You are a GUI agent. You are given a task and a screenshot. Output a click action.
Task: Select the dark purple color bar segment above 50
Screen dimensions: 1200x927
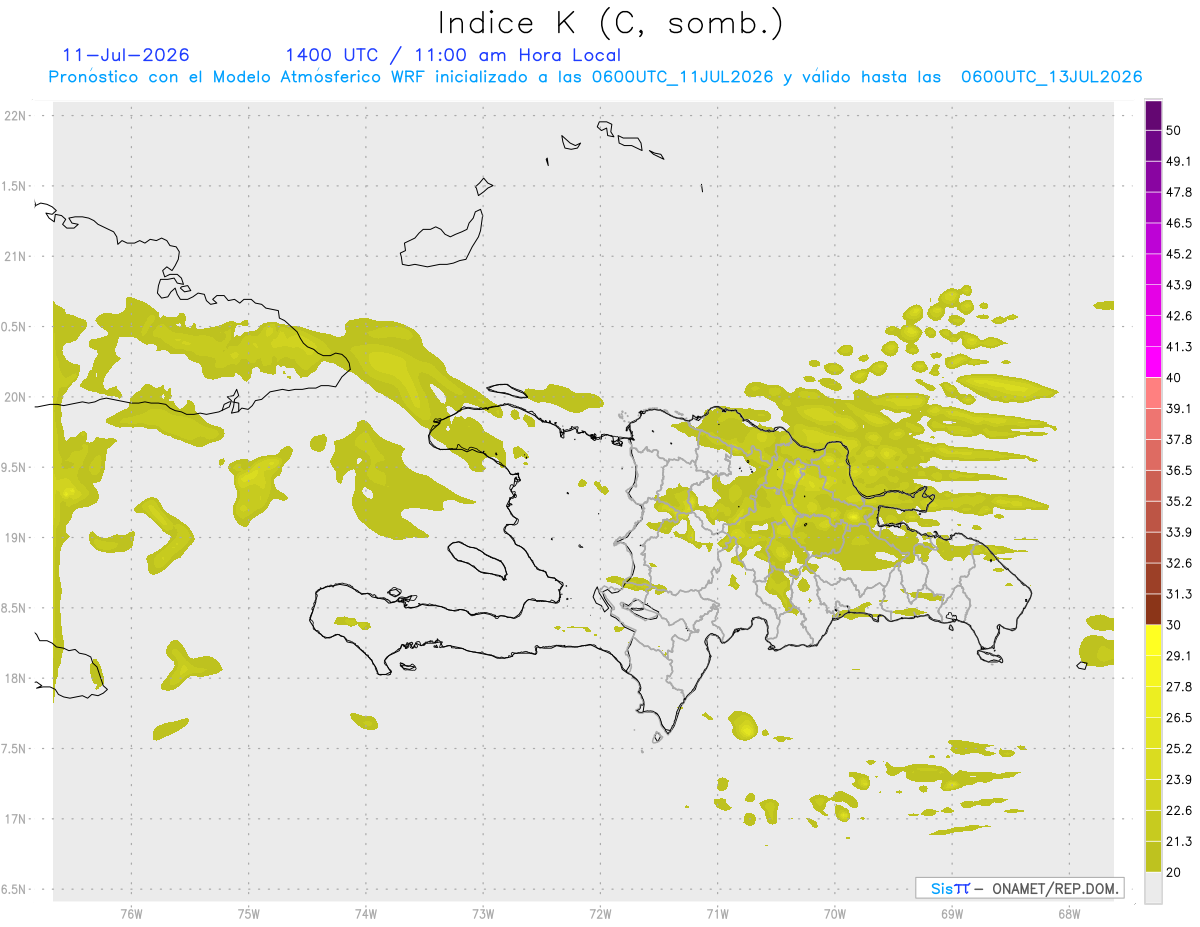tap(1154, 115)
